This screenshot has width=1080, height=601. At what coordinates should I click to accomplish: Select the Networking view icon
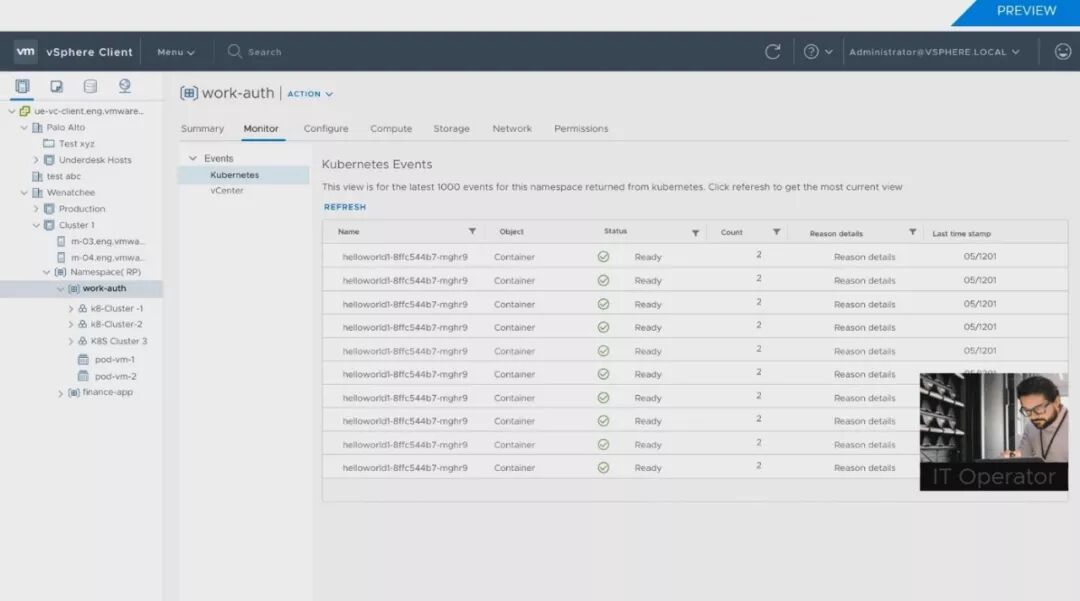pos(125,85)
